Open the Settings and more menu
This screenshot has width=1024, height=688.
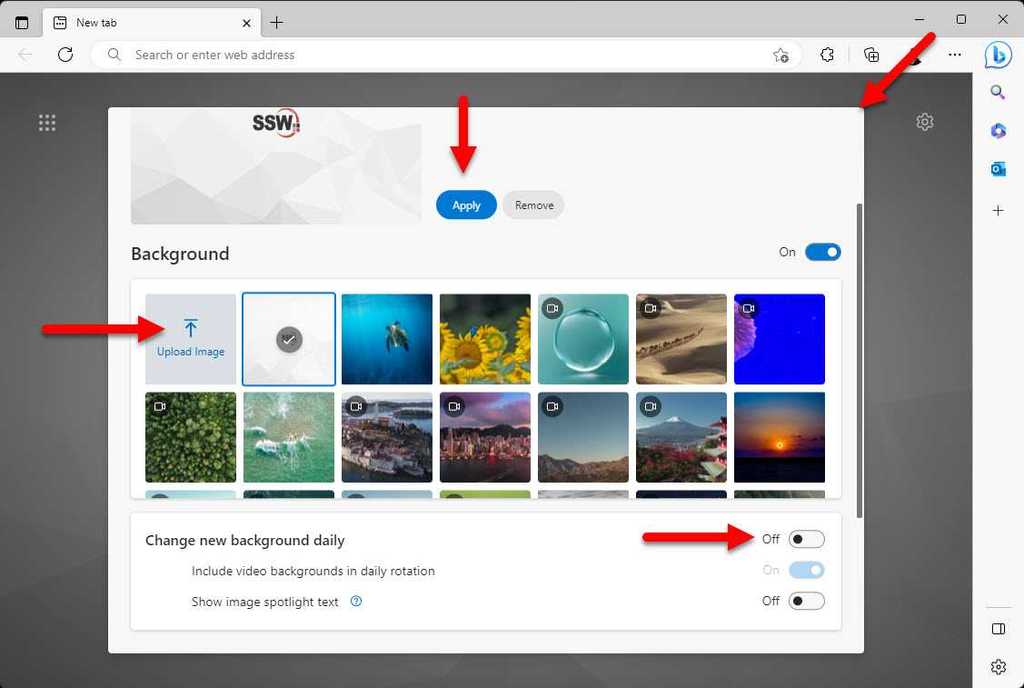954,55
